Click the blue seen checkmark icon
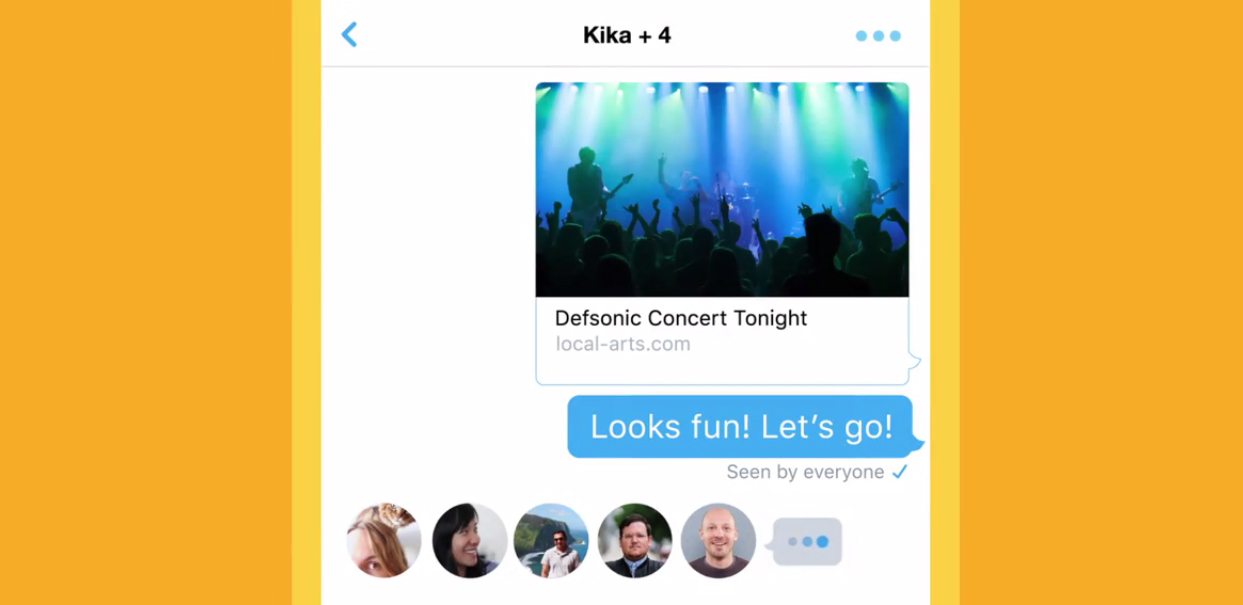 [x=900, y=472]
